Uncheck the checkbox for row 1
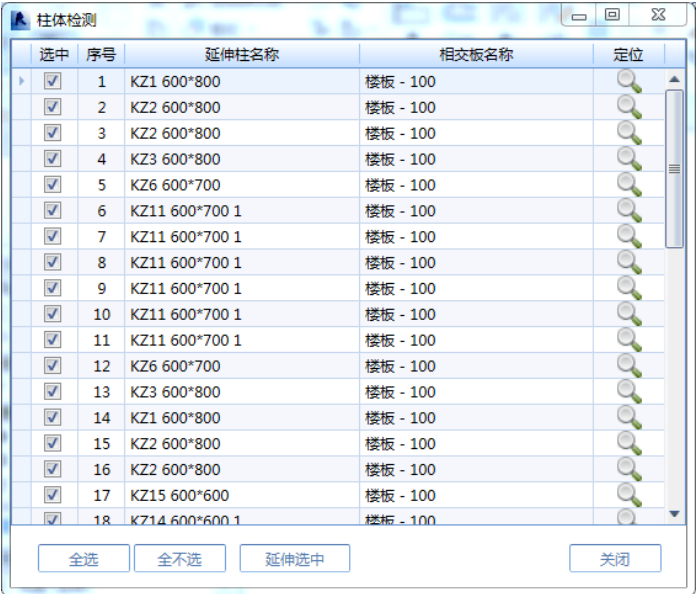The image size is (696, 594). [x=52, y=81]
